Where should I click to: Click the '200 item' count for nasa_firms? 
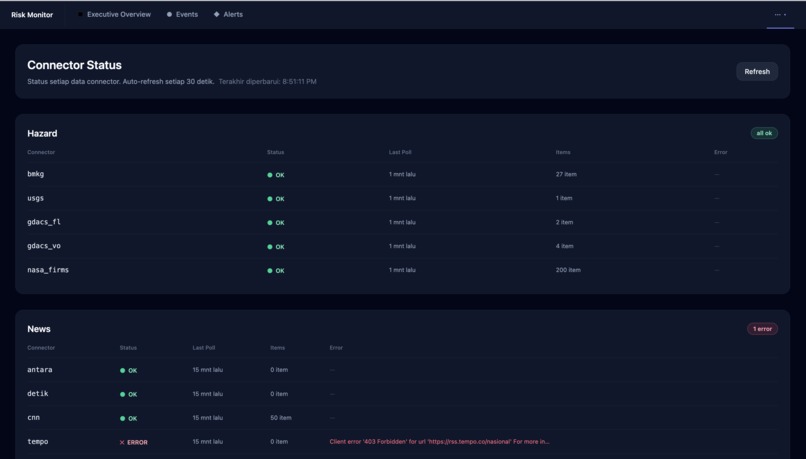click(568, 270)
